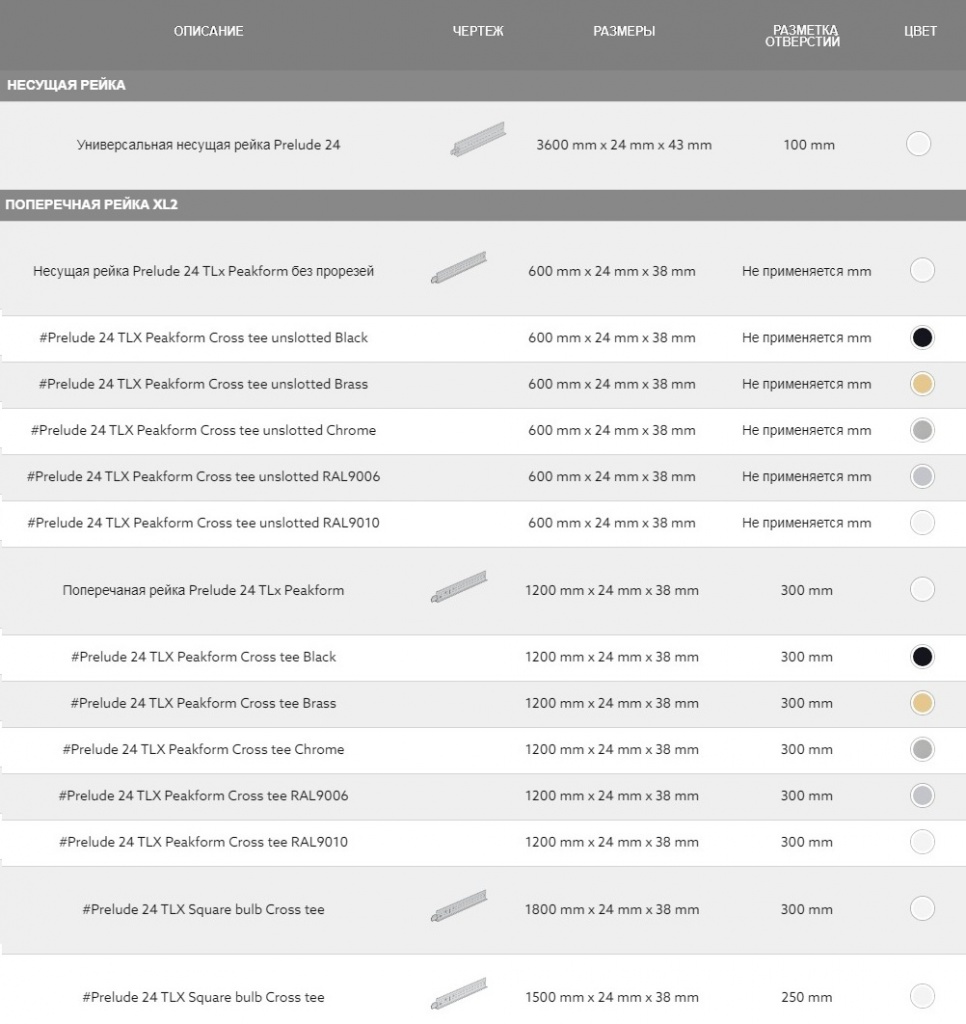Click the ЦВЕТ column header

click(920, 31)
